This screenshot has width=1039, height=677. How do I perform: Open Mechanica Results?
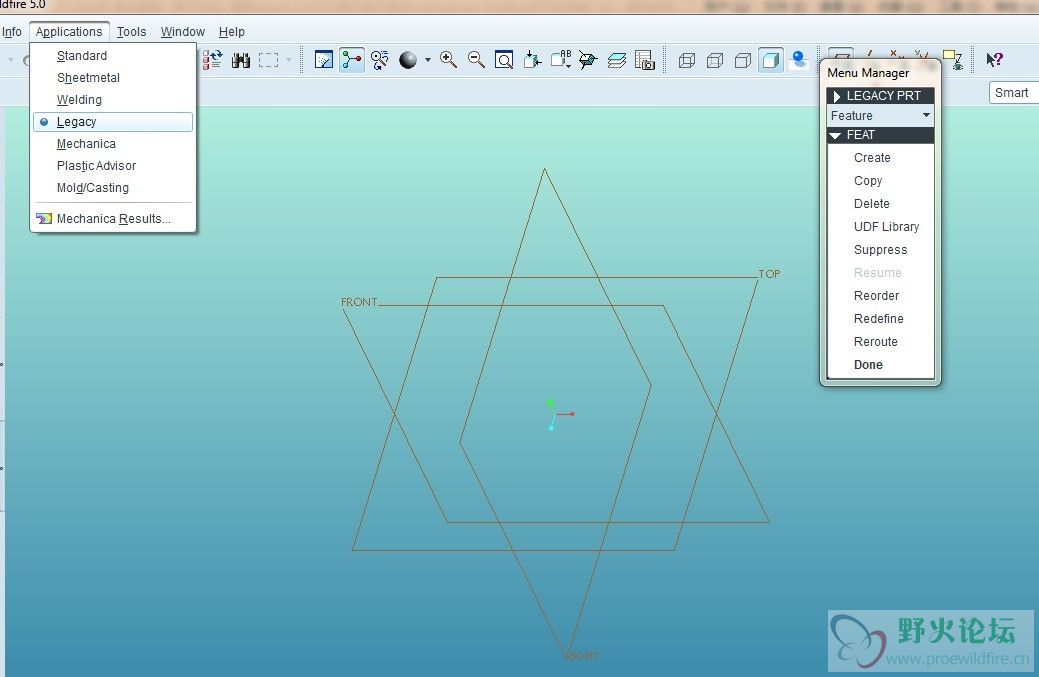(x=113, y=219)
